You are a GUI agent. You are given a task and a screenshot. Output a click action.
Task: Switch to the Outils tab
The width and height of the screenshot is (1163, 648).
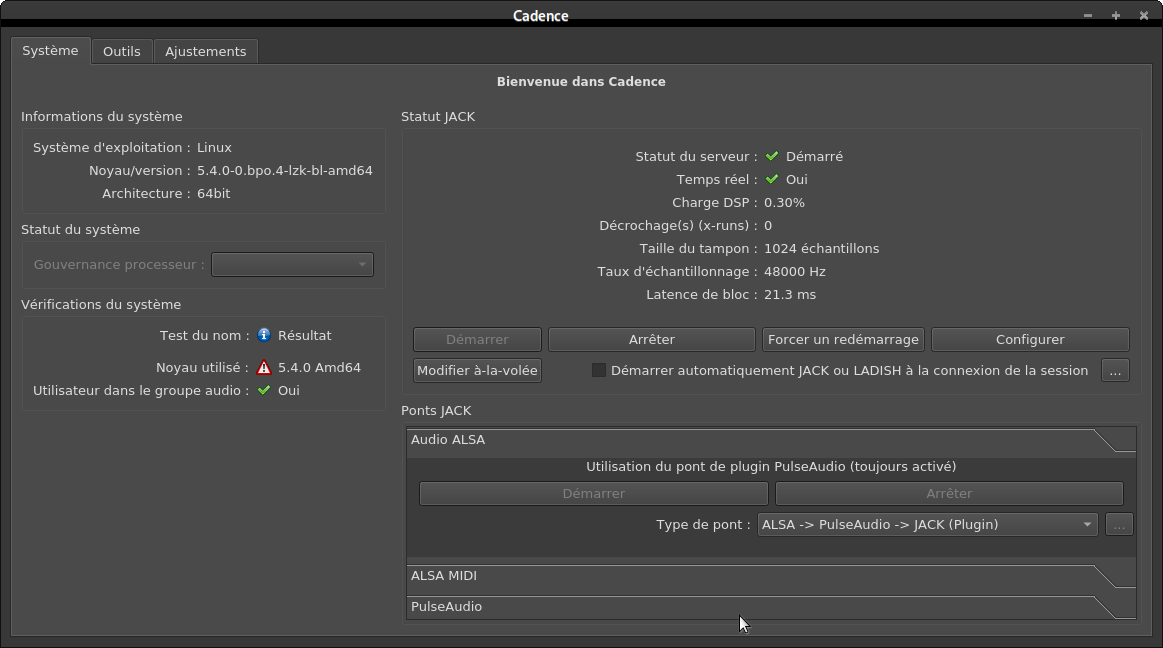[x=122, y=51]
